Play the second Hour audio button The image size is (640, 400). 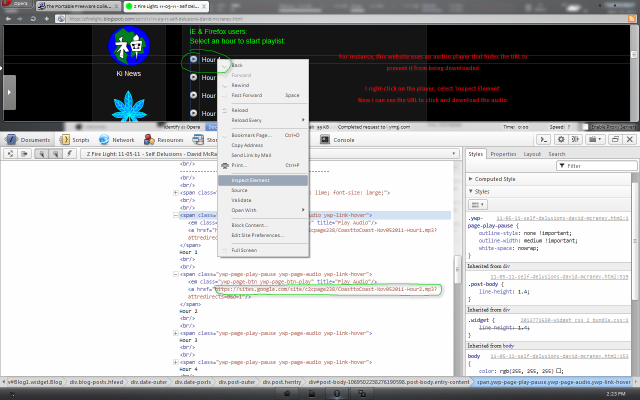pyautogui.click(x=193, y=77)
